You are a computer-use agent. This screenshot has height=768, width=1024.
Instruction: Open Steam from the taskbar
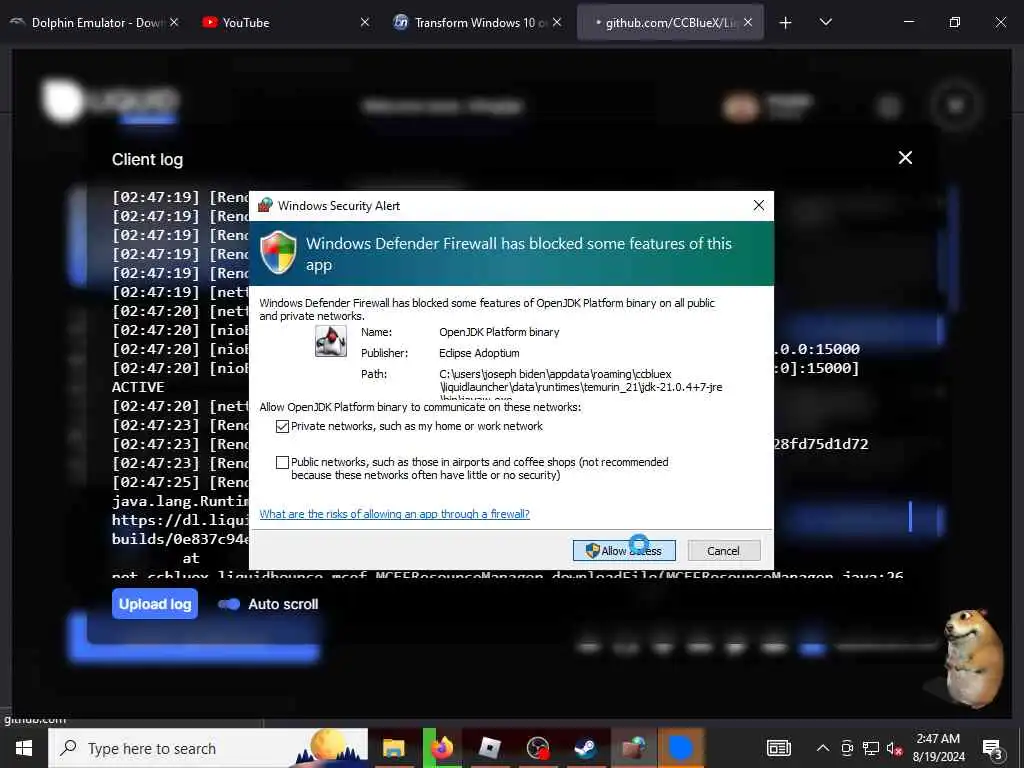point(585,748)
